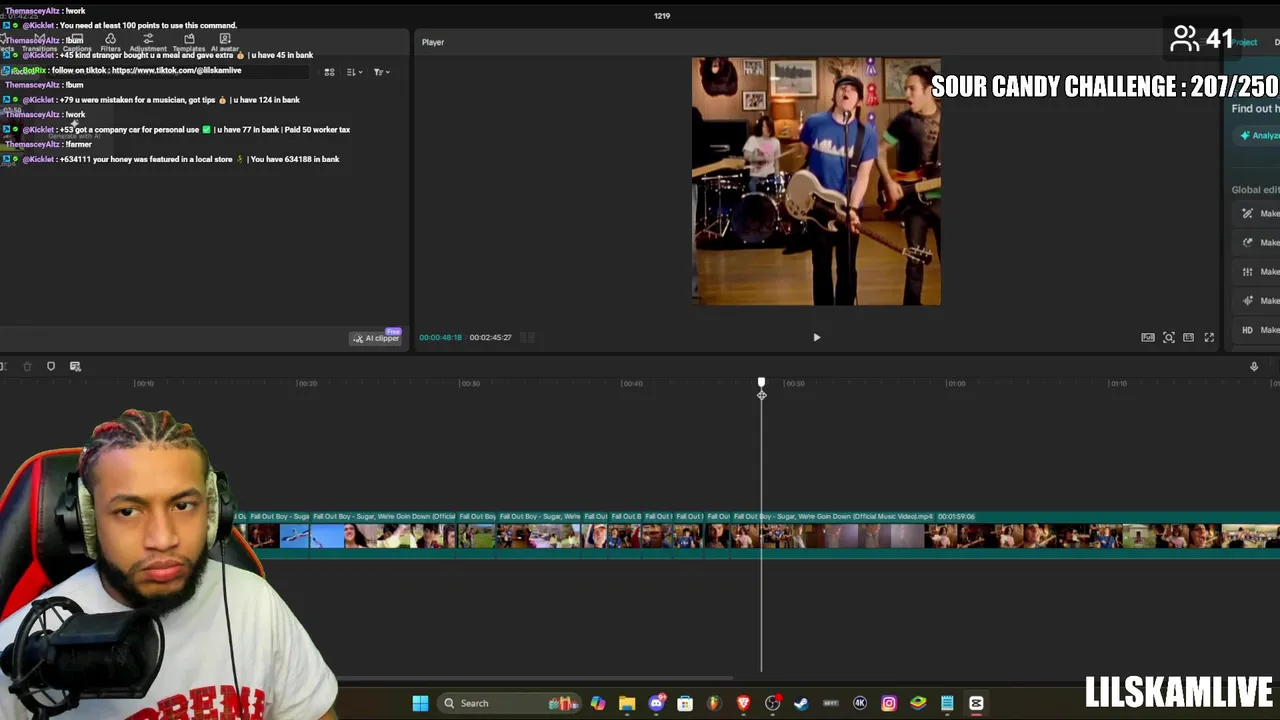Open the Captions tab
Viewport: 1280px width, 720px height.
point(77,43)
